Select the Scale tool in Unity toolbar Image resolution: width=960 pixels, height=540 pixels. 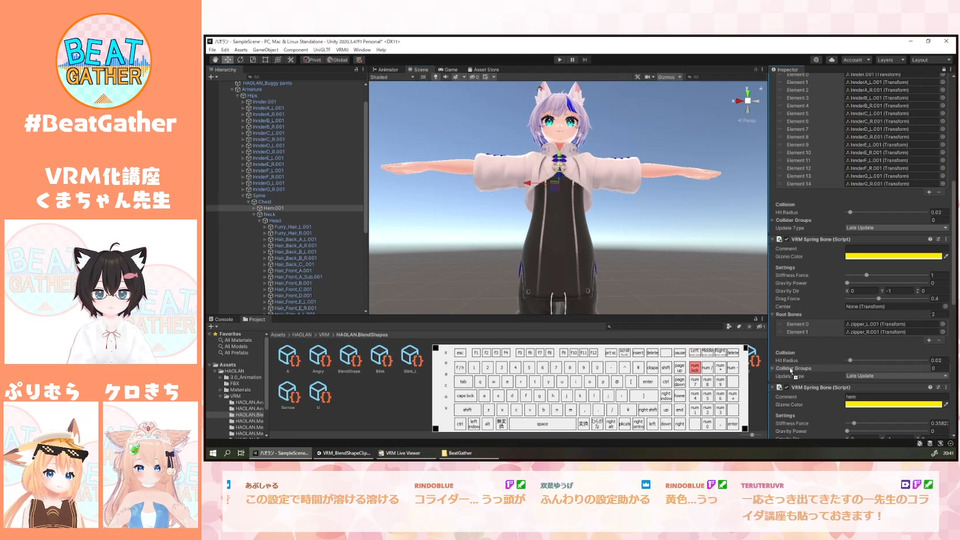(x=252, y=60)
